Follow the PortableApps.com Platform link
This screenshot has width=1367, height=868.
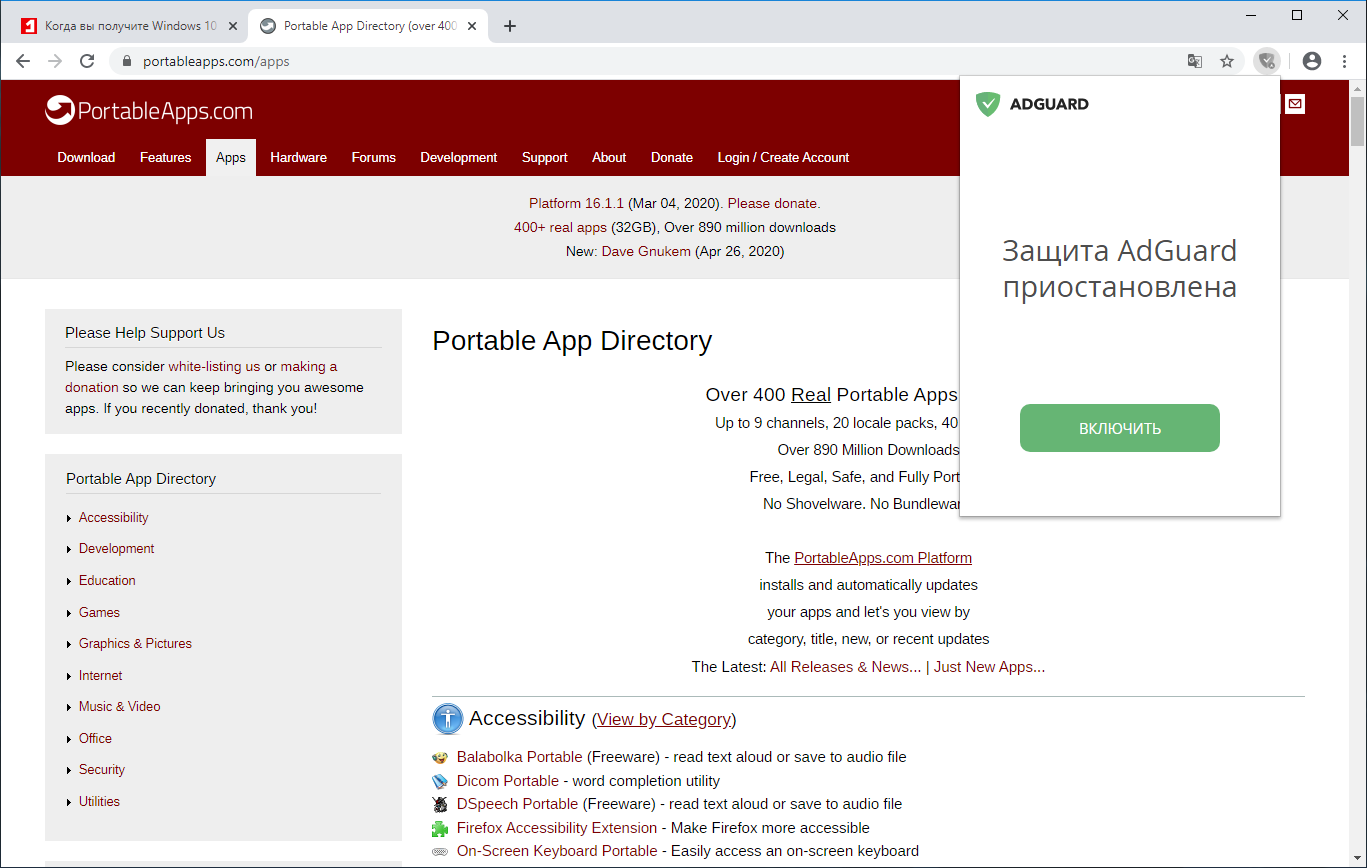883,557
